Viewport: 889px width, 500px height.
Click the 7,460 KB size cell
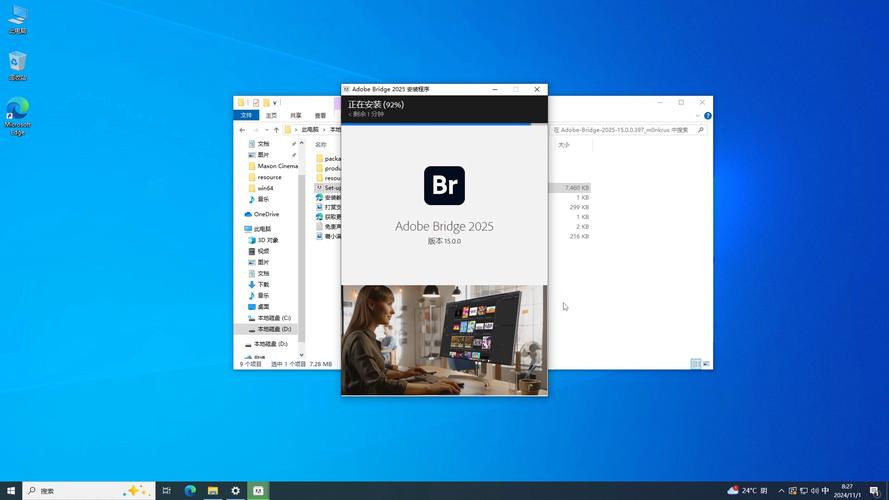tap(577, 188)
